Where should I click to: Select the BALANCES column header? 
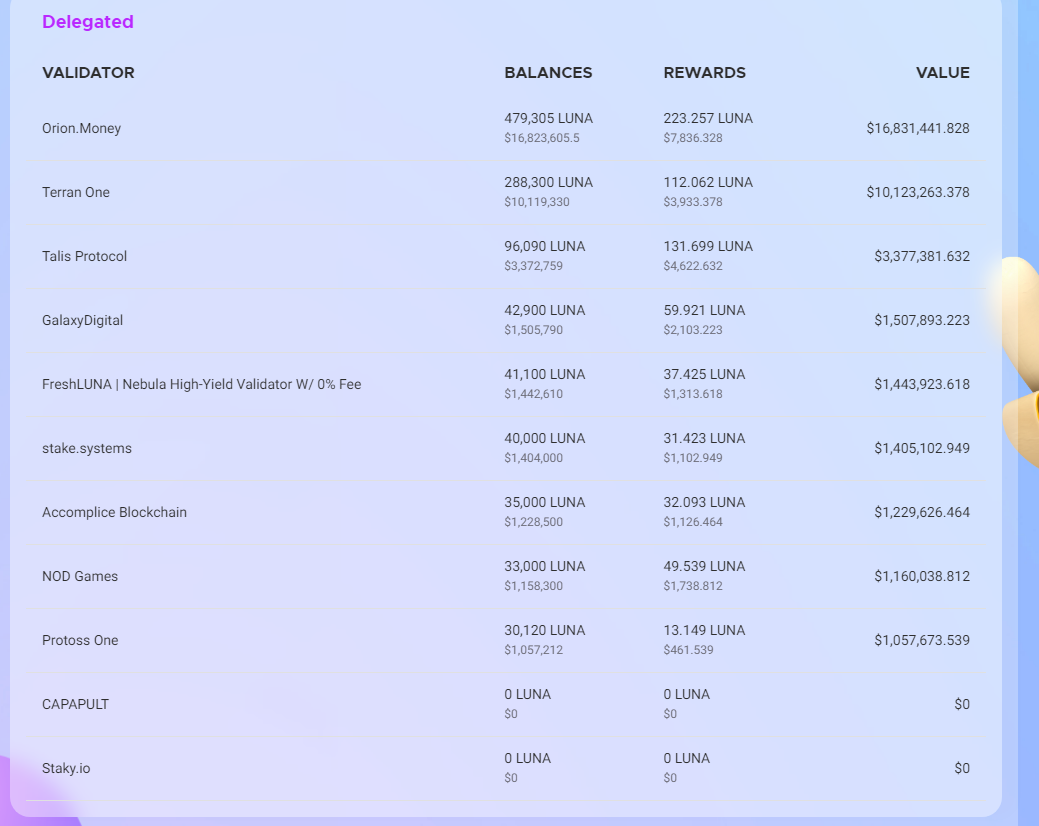click(548, 73)
